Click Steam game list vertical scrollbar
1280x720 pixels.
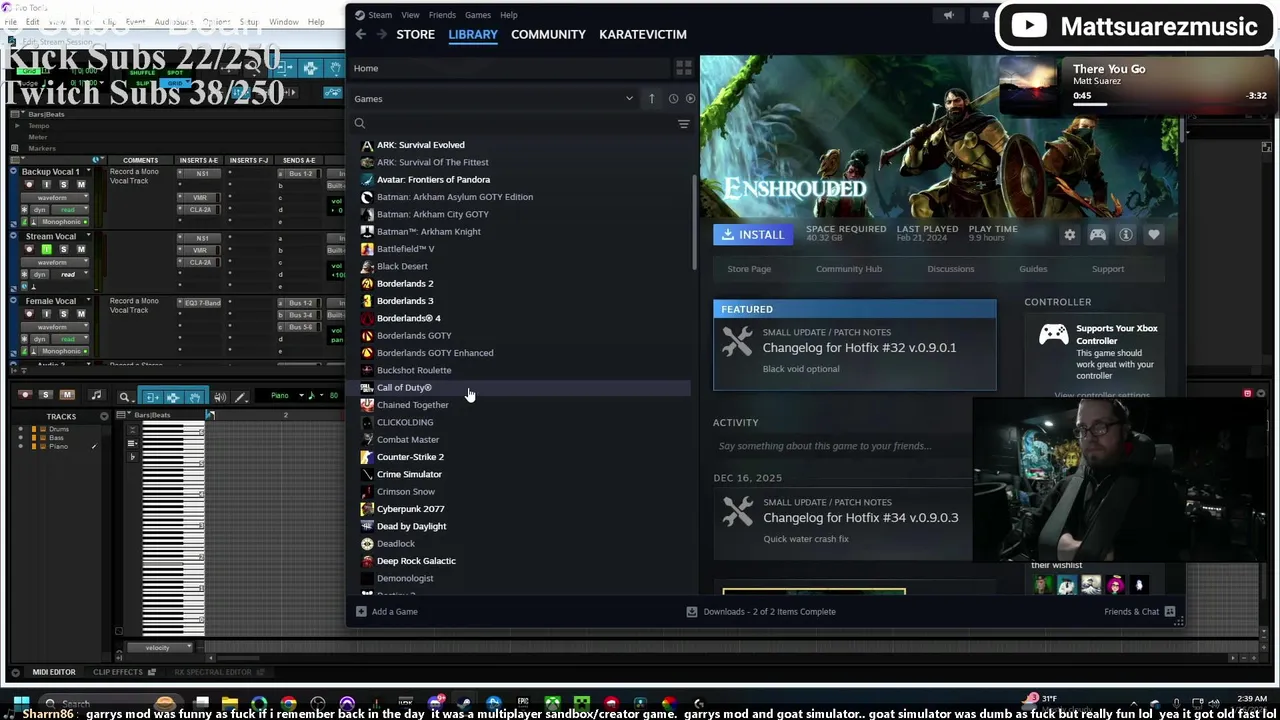click(x=694, y=222)
